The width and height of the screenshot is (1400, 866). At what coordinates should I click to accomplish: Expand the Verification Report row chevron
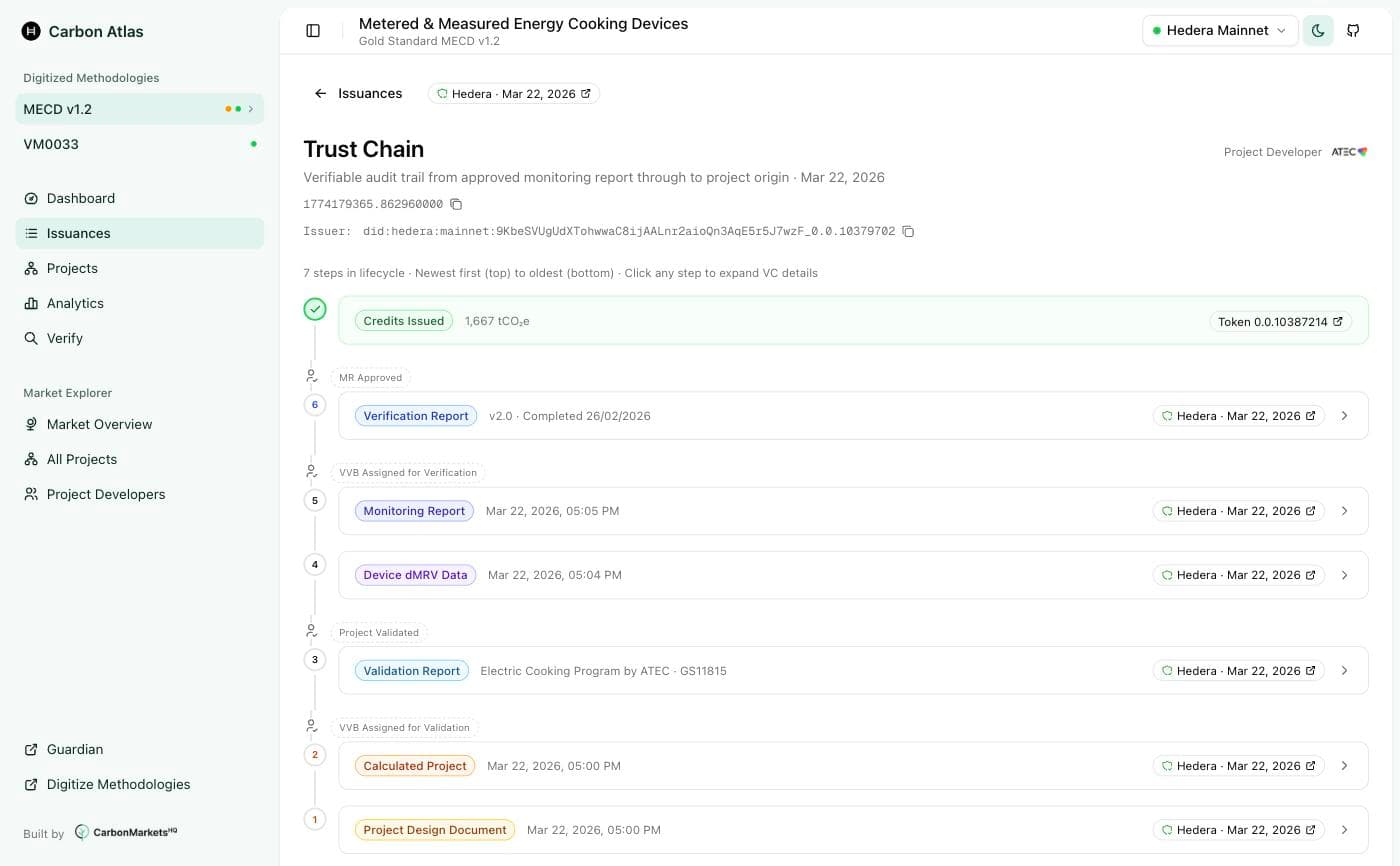[1344, 416]
